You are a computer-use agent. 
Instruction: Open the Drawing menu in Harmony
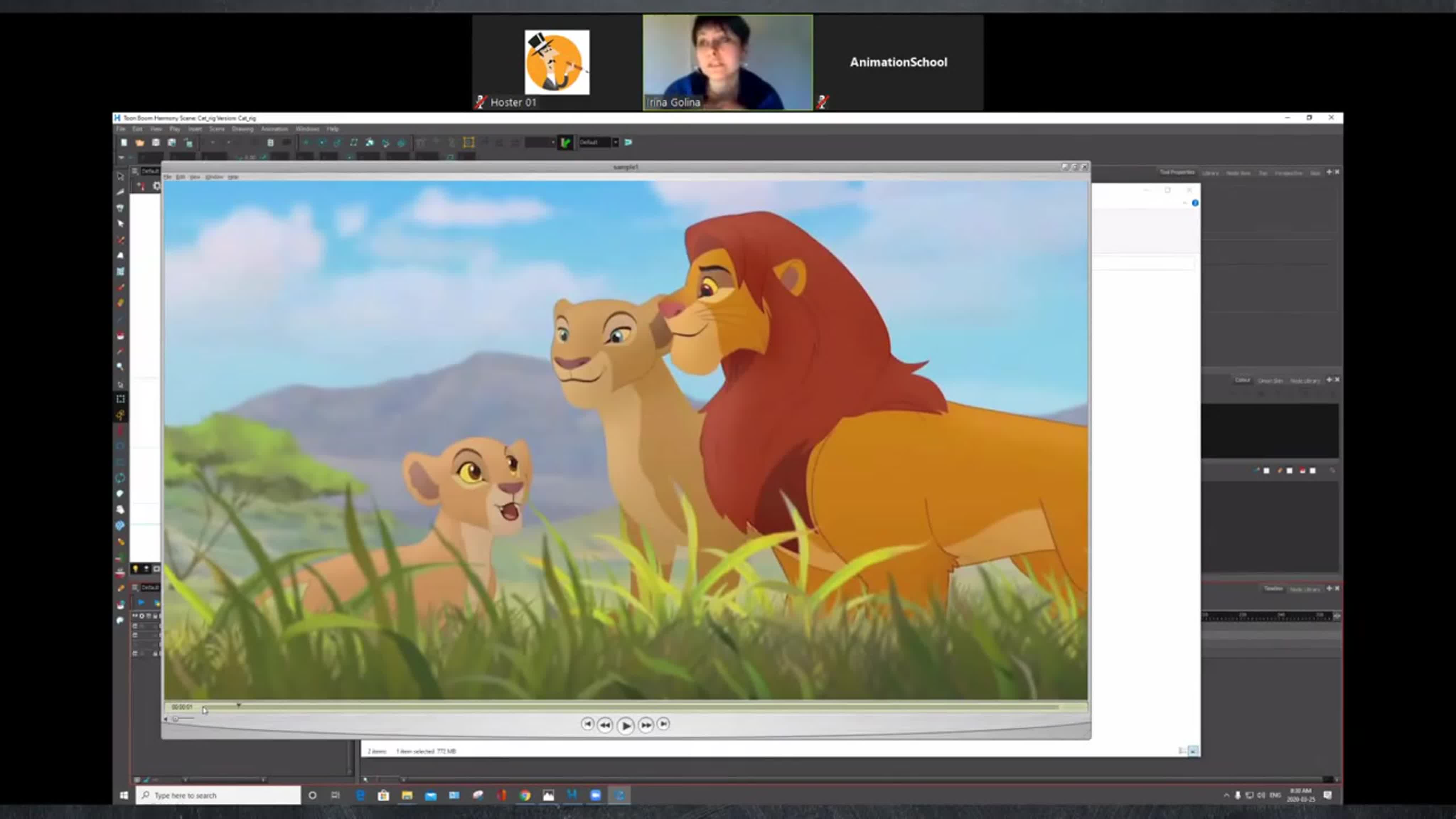pyautogui.click(x=242, y=129)
